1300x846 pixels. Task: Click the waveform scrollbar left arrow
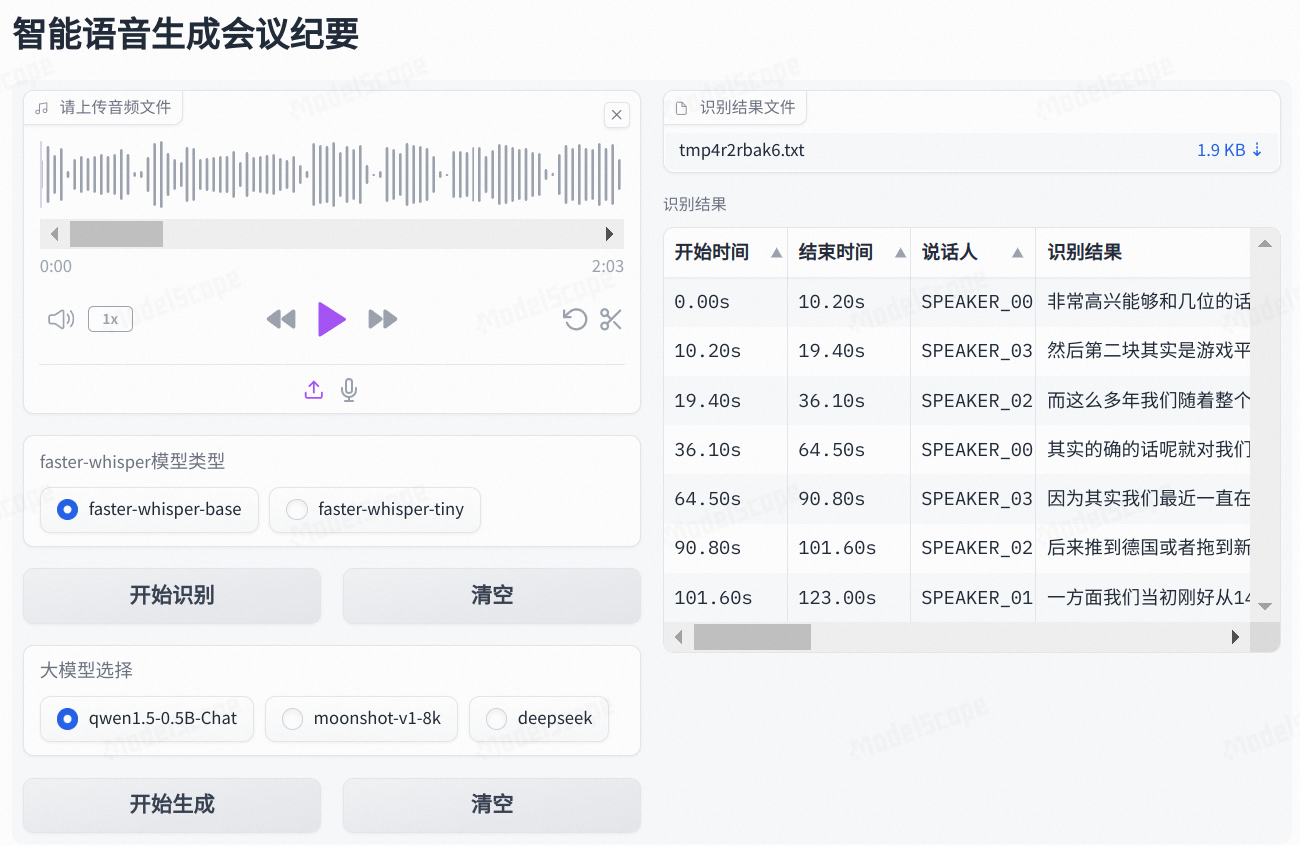[x=54, y=234]
